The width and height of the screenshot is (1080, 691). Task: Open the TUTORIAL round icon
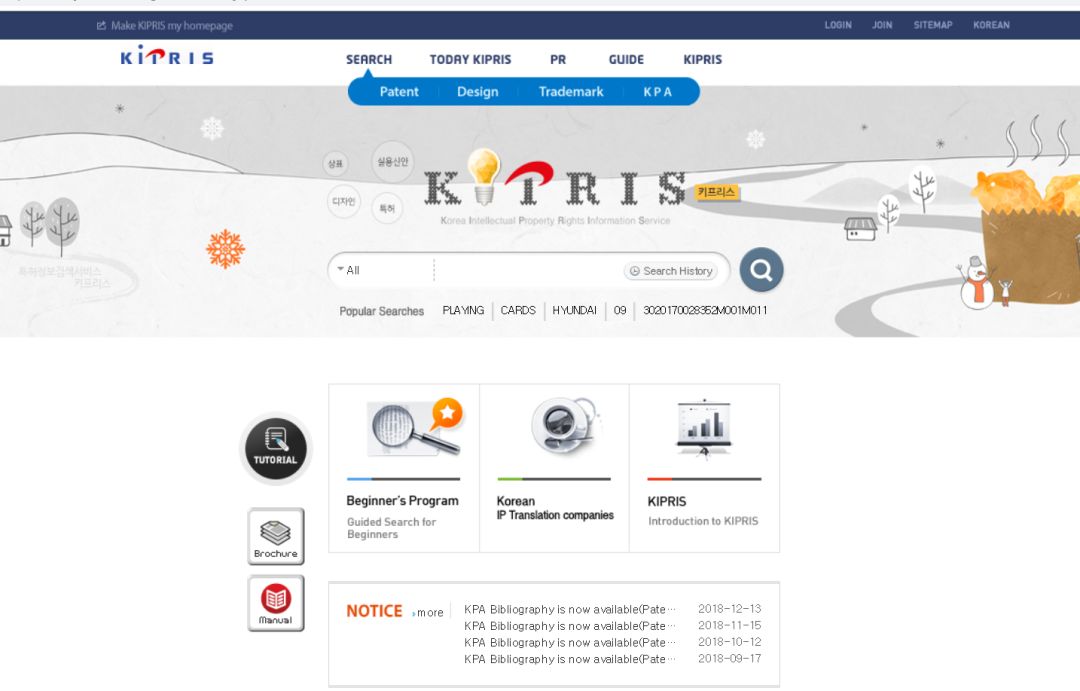coord(276,448)
